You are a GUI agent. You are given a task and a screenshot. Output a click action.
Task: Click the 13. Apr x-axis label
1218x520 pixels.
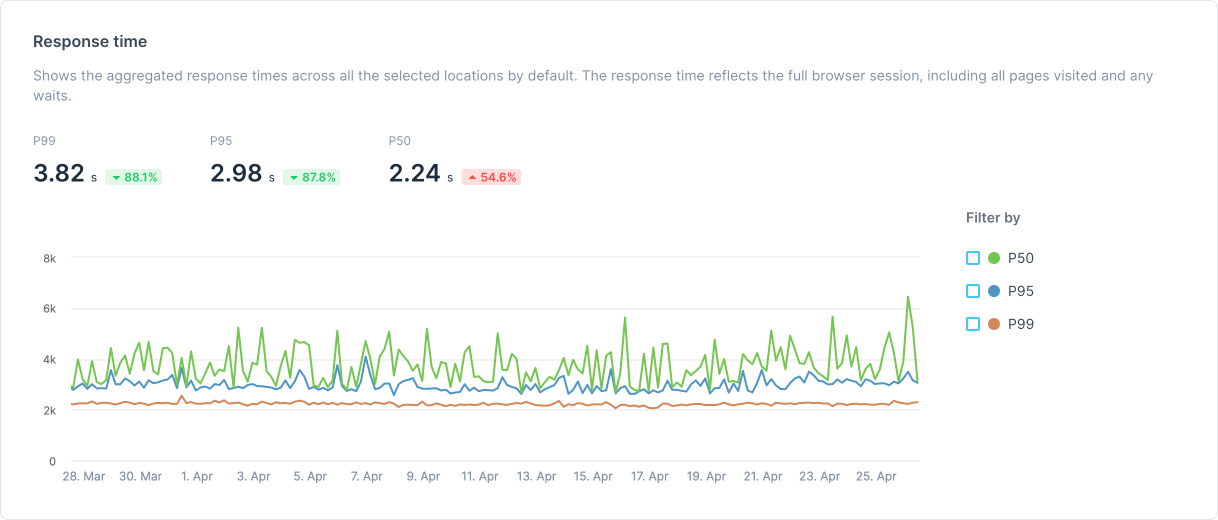tap(536, 477)
